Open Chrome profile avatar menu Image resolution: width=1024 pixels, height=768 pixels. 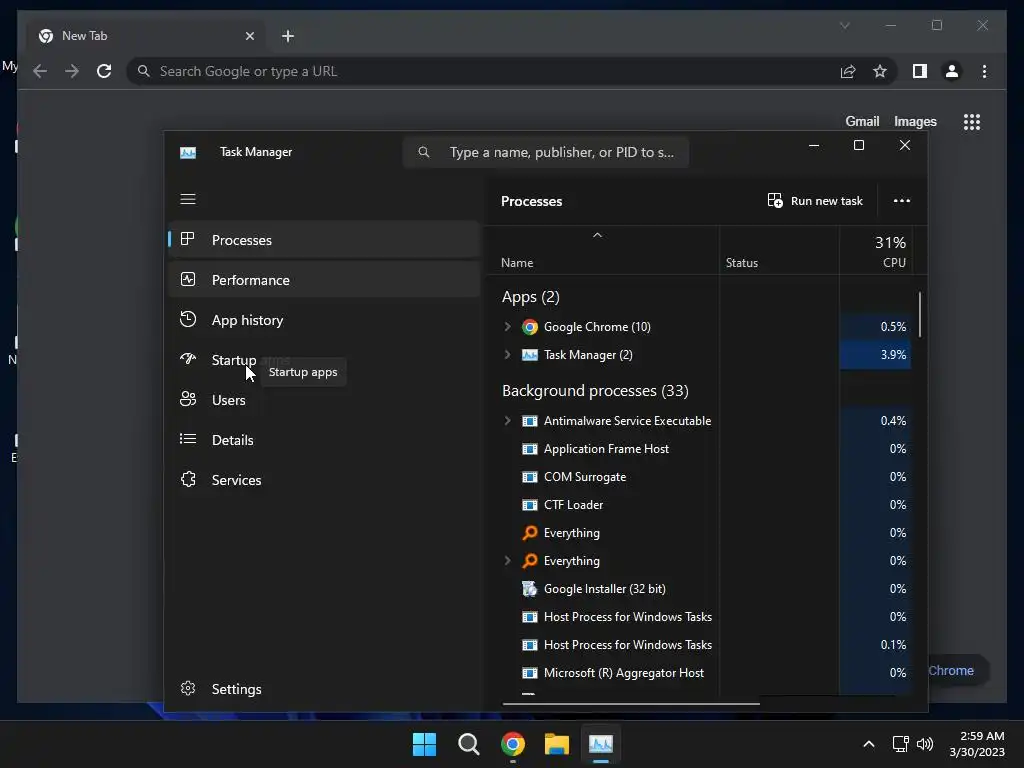pos(952,71)
